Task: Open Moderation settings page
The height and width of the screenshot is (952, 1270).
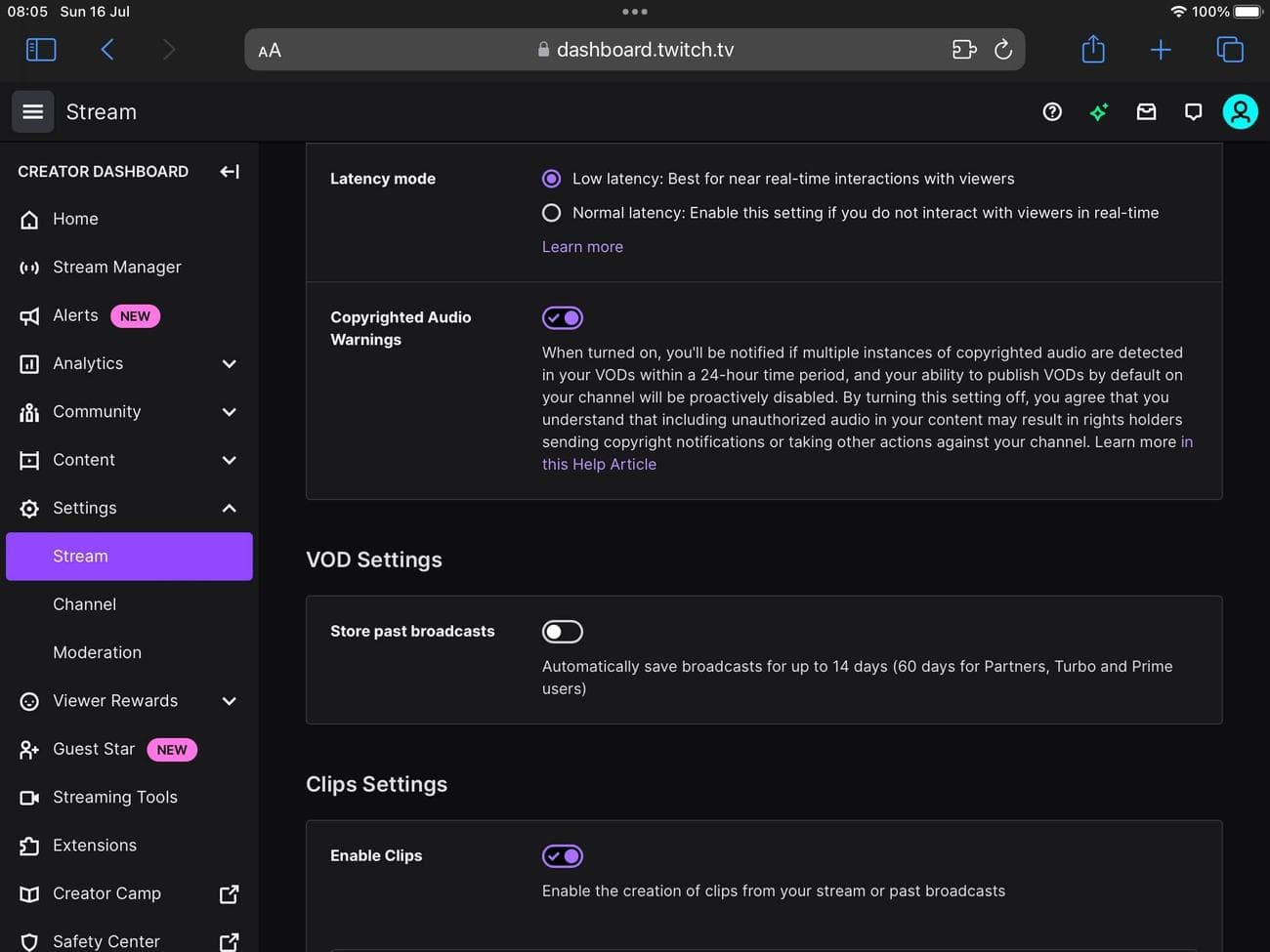Action: 97,652
